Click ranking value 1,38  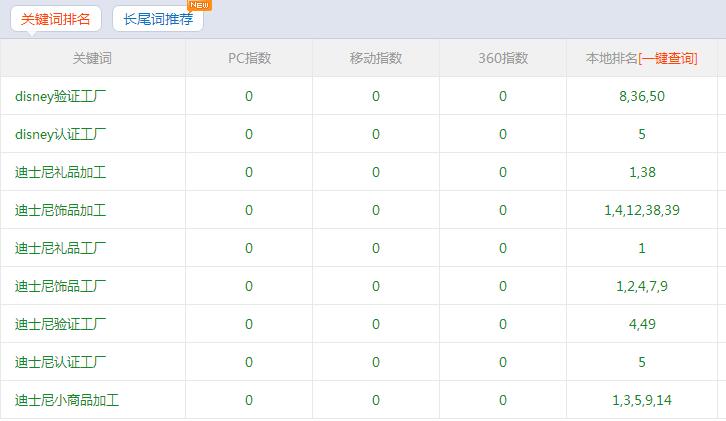(x=642, y=172)
